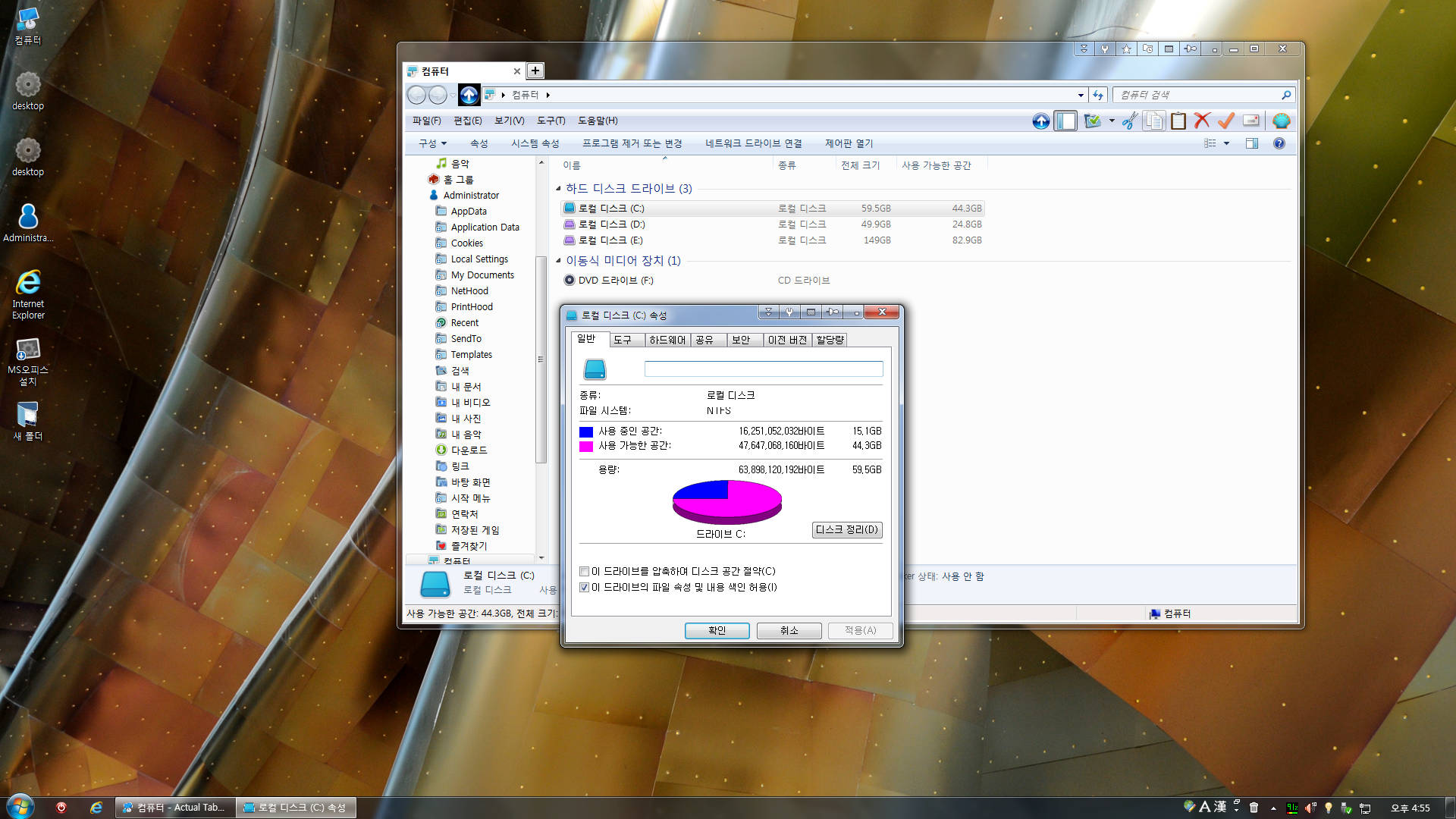Click the 확인 button in properties dialog
Image resolution: width=1456 pixels, height=819 pixels.
pyautogui.click(x=717, y=631)
